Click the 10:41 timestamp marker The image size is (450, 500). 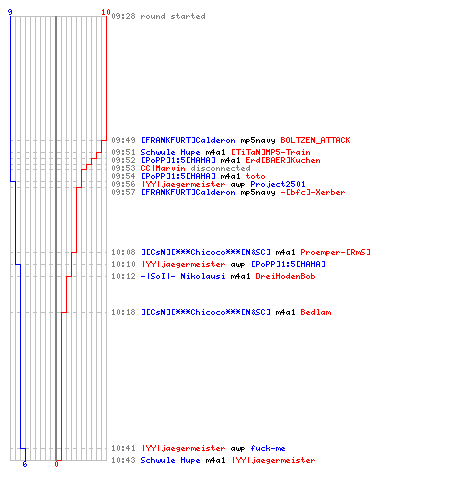pyautogui.click(x=123, y=448)
